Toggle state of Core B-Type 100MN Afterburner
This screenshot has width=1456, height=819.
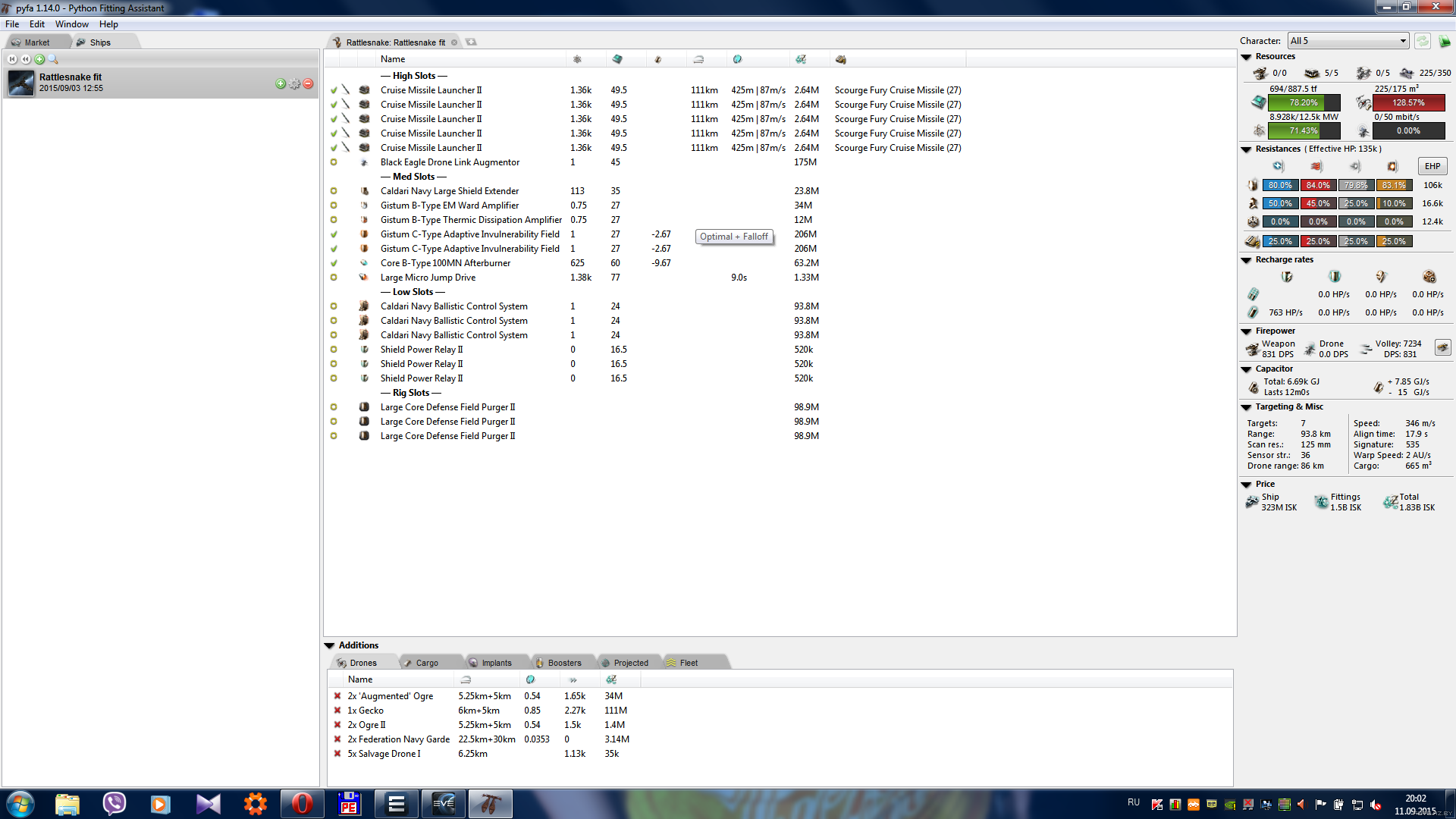tap(334, 263)
